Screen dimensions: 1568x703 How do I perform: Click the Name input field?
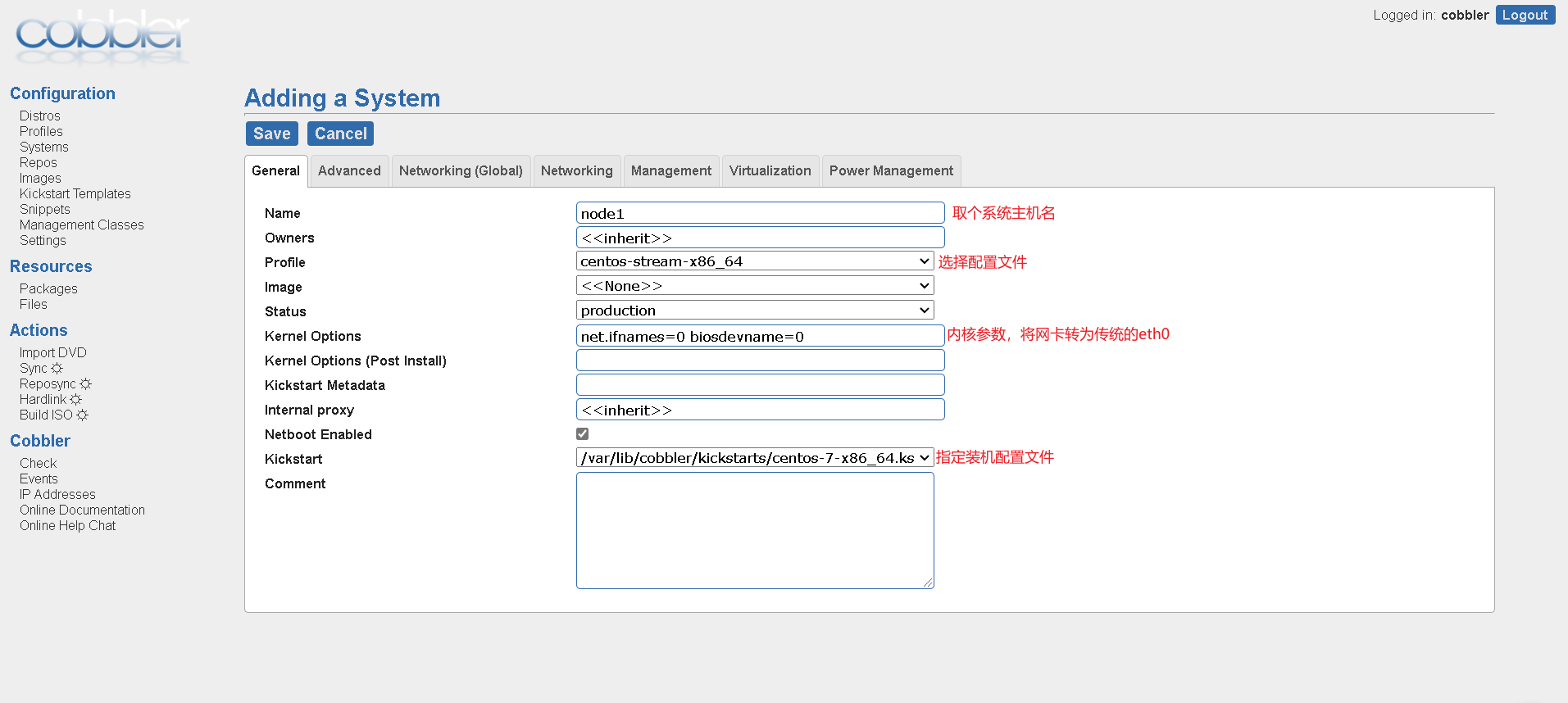pos(761,213)
